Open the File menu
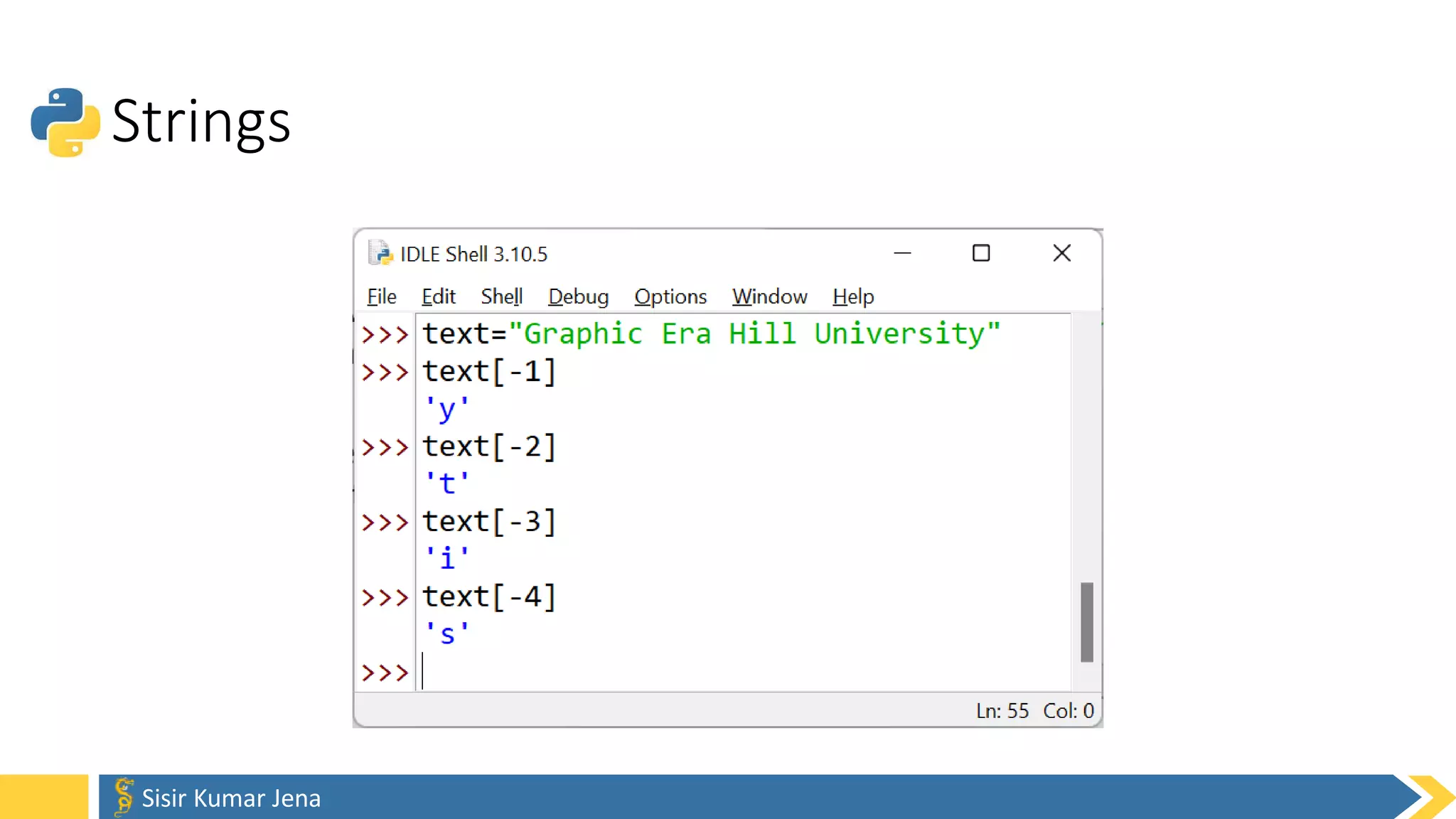 coord(381,296)
